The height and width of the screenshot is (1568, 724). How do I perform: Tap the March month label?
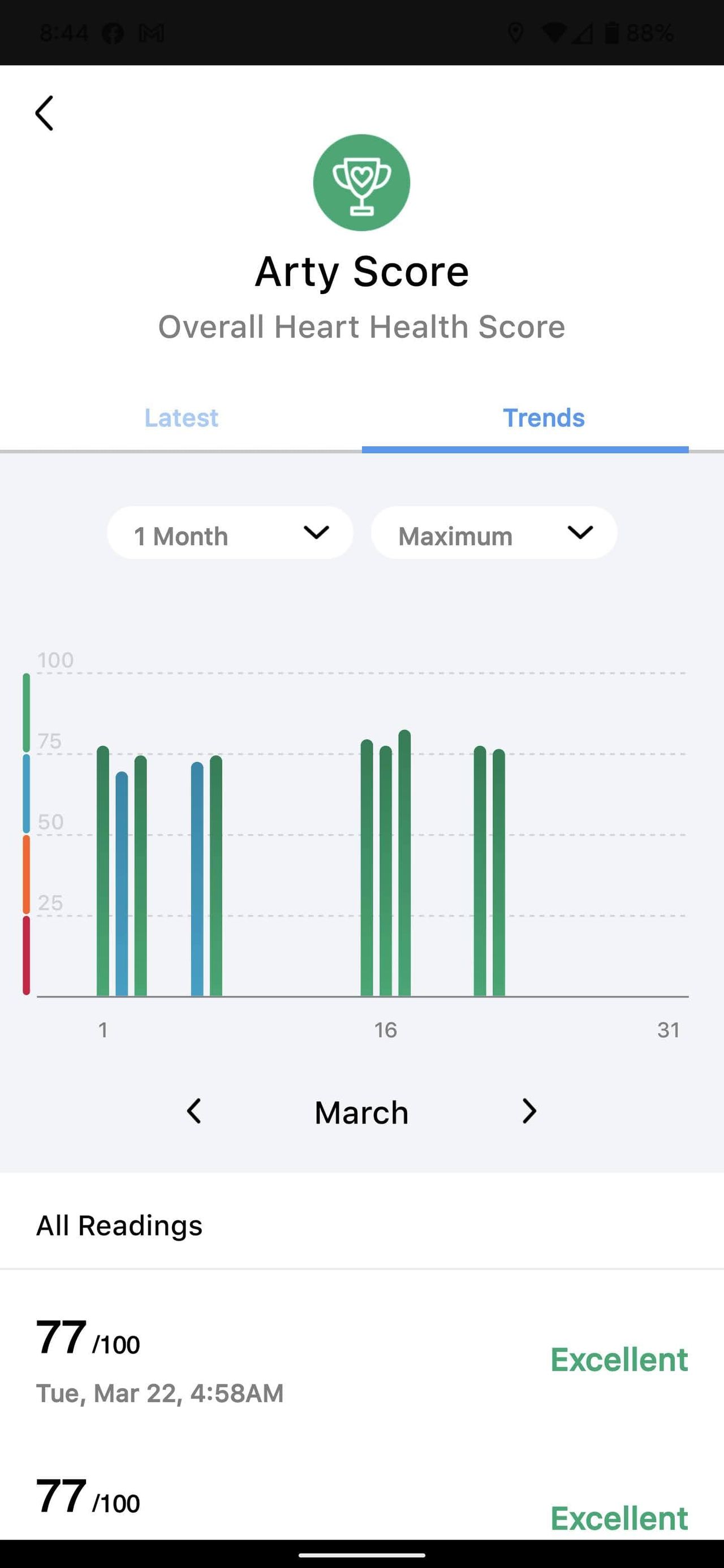tap(361, 1113)
